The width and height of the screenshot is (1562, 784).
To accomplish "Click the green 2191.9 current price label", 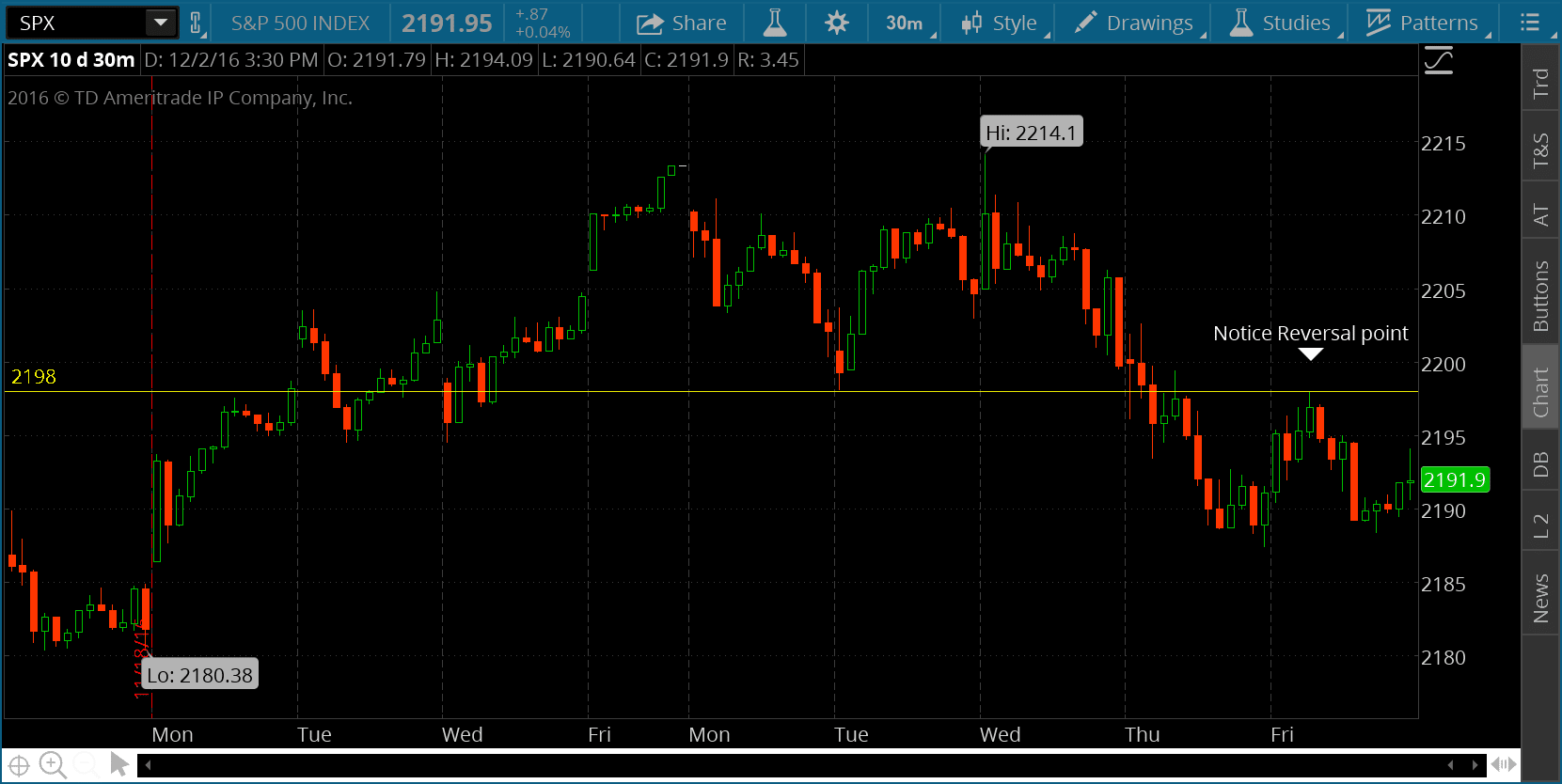I will [x=1455, y=479].
